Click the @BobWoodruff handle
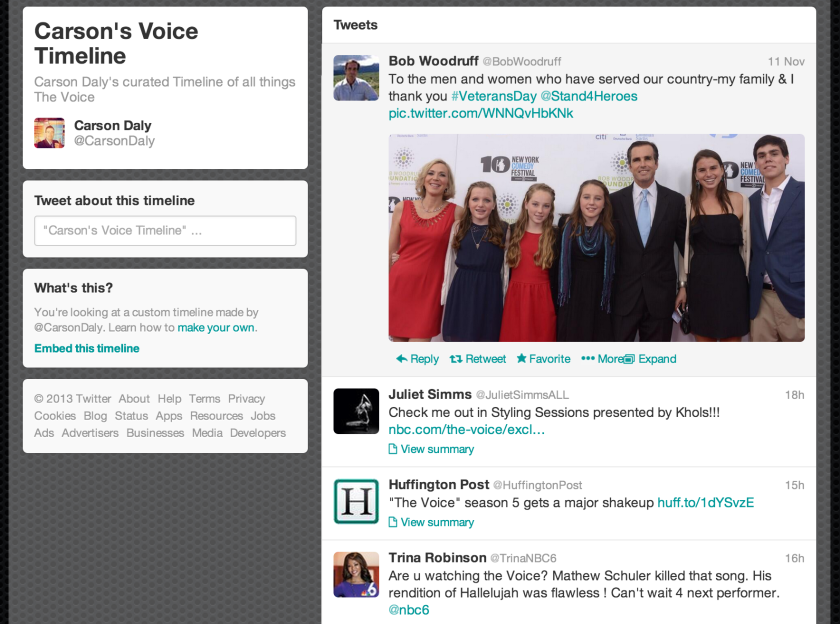Screen dimensions: 840x624 coord(522,62)
